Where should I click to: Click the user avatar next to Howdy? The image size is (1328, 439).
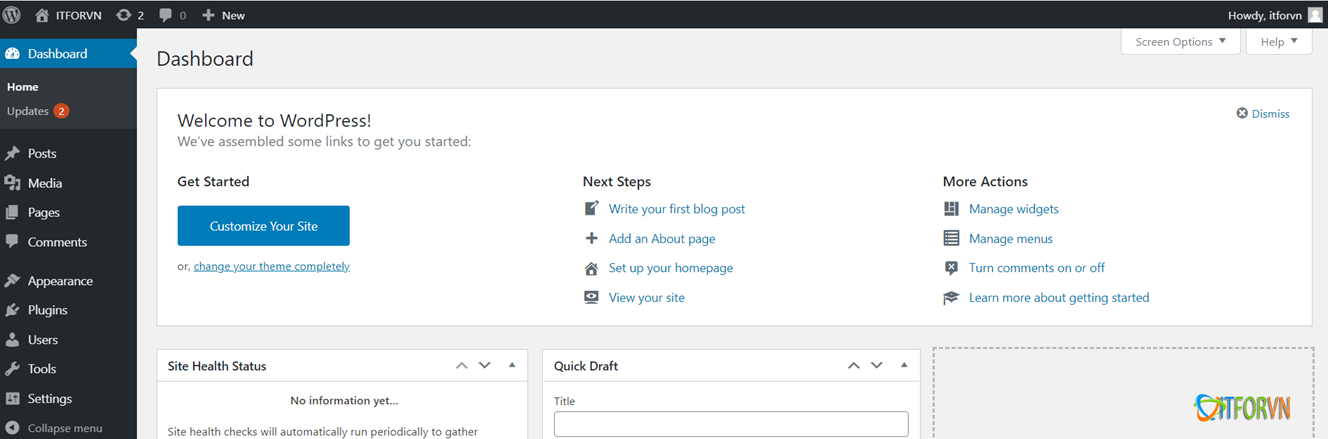coord(1315,15)
